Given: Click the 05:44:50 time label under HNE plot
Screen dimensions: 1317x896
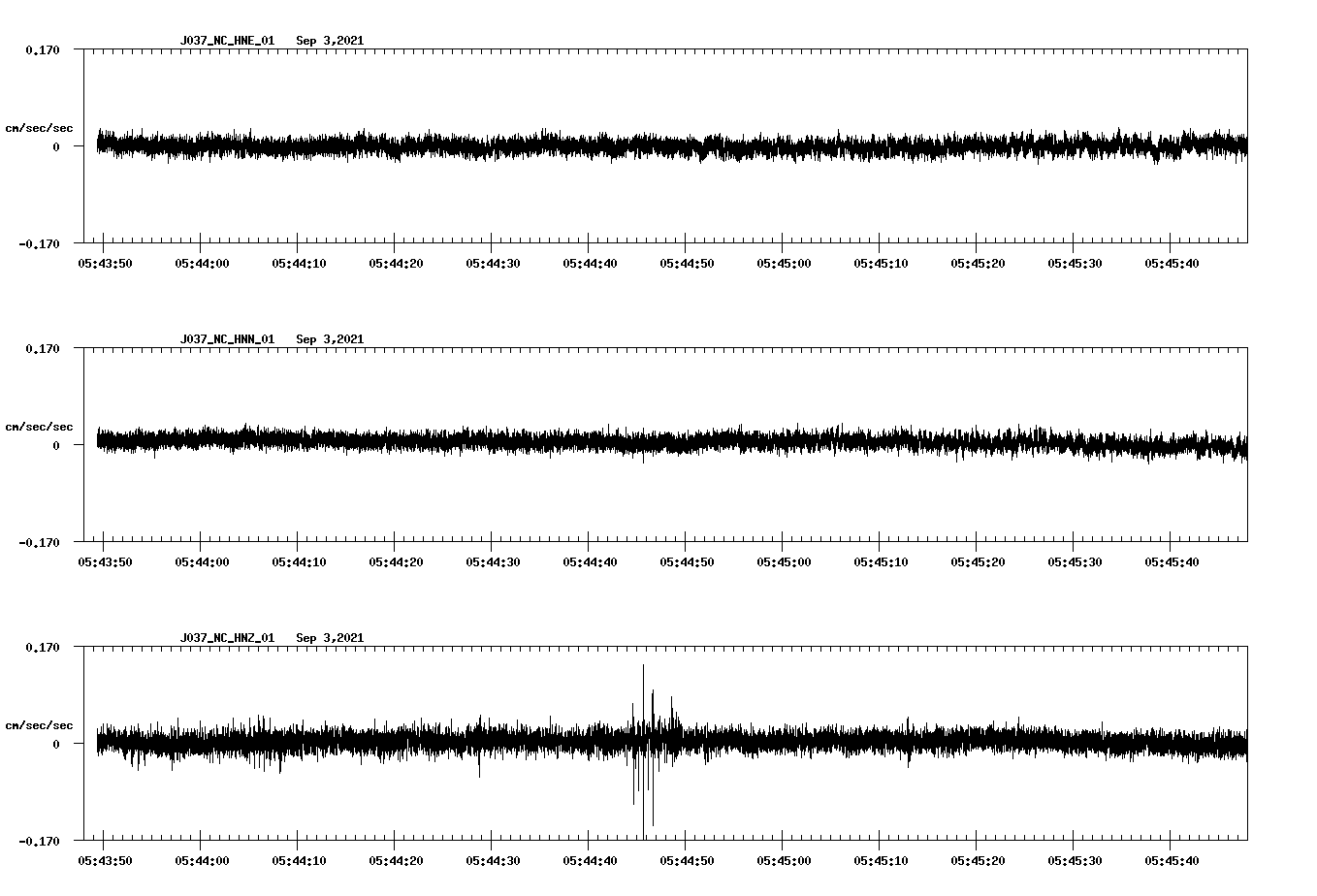Looking at the screenshot, I should (687, 264).
